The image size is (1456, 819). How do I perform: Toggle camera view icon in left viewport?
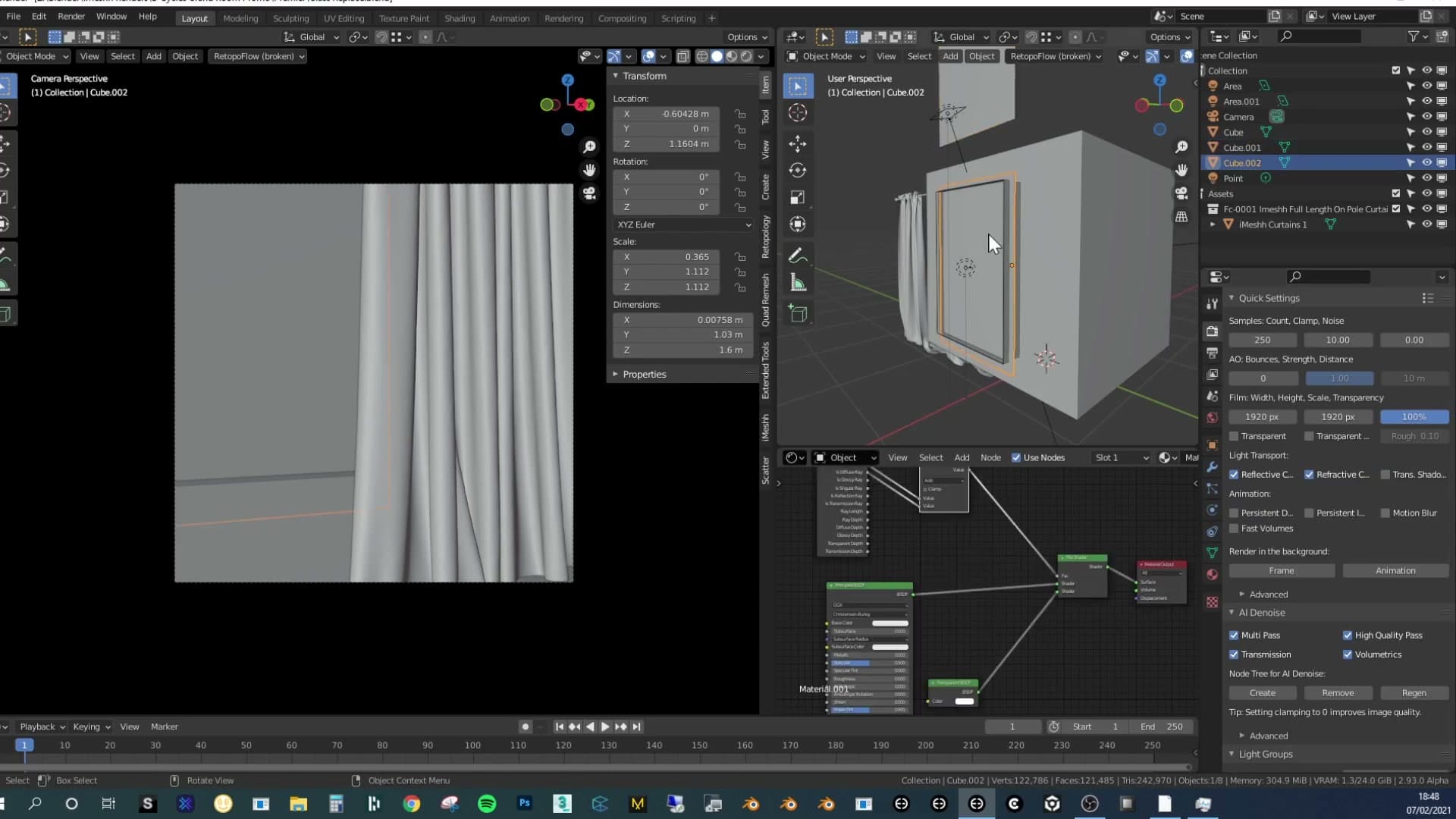[x=589, y=193]
